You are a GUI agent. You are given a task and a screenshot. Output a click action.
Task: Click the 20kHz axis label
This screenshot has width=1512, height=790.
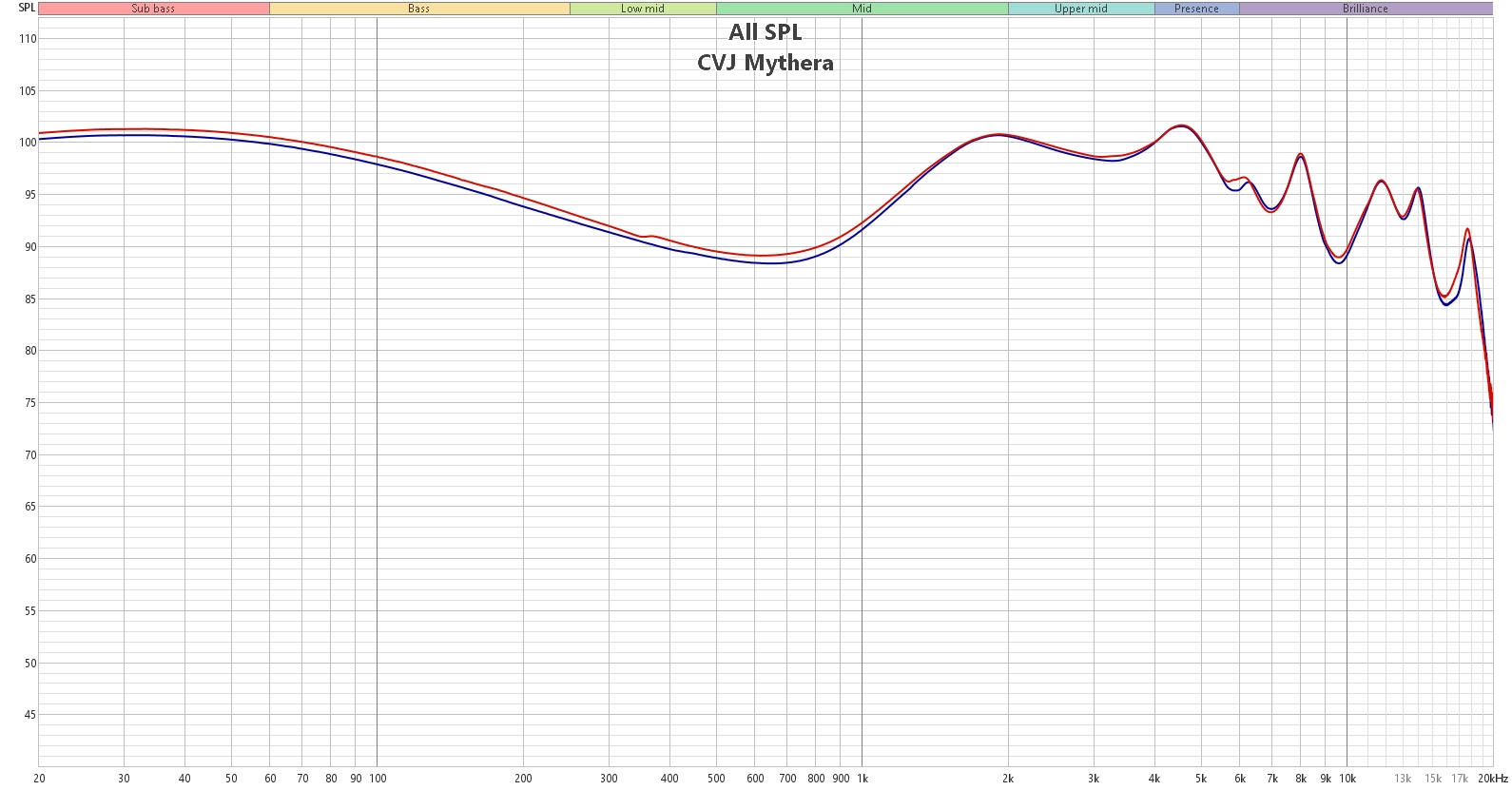tap(1493, 779)
